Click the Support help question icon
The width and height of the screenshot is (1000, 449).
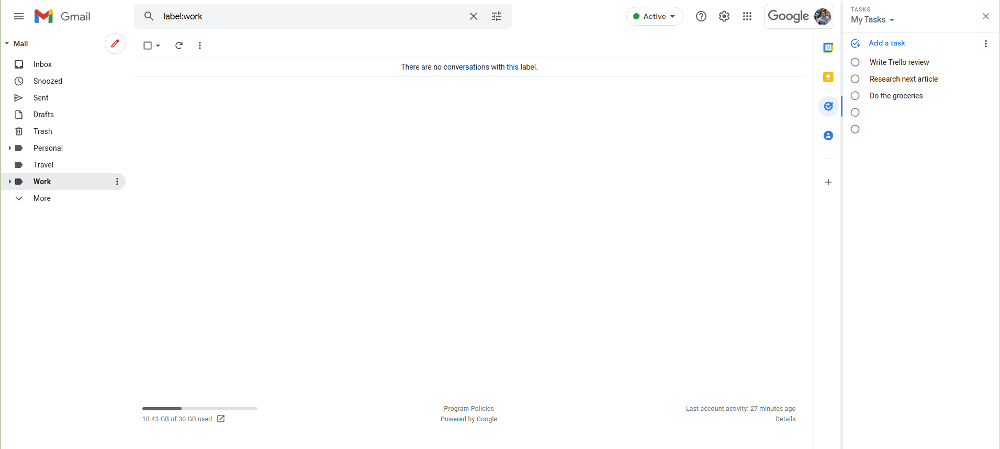click(x=701, y=16)
